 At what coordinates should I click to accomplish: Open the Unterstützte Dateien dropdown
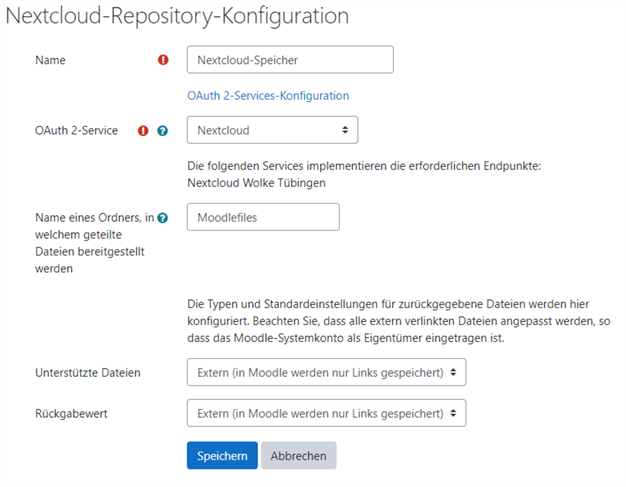point(326,372)
